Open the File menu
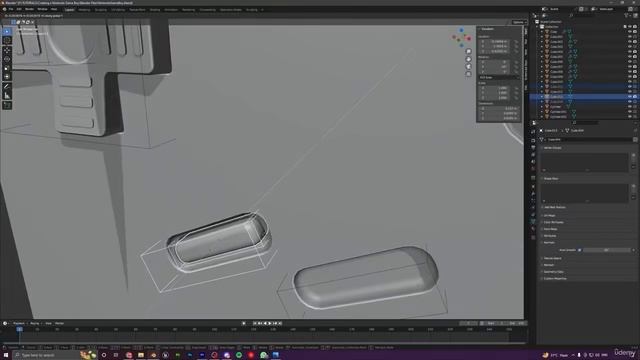 coord(11,9)
